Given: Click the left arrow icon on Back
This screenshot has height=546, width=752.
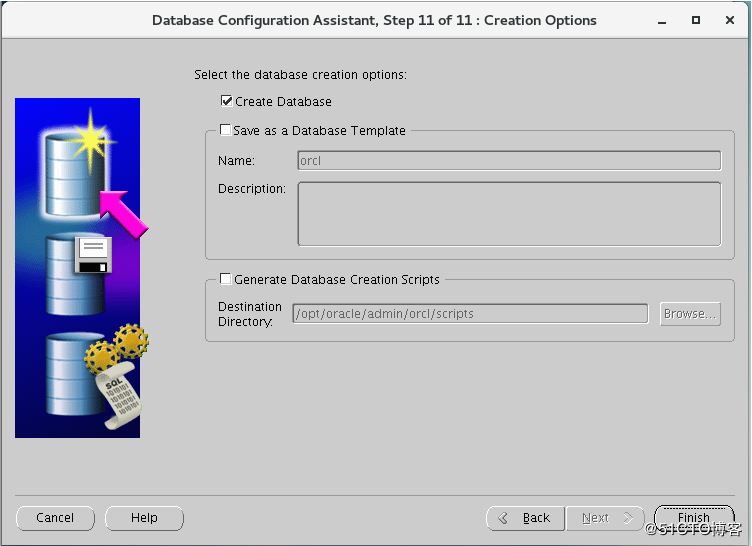Looking at the screenshot, I should [503, 518].
